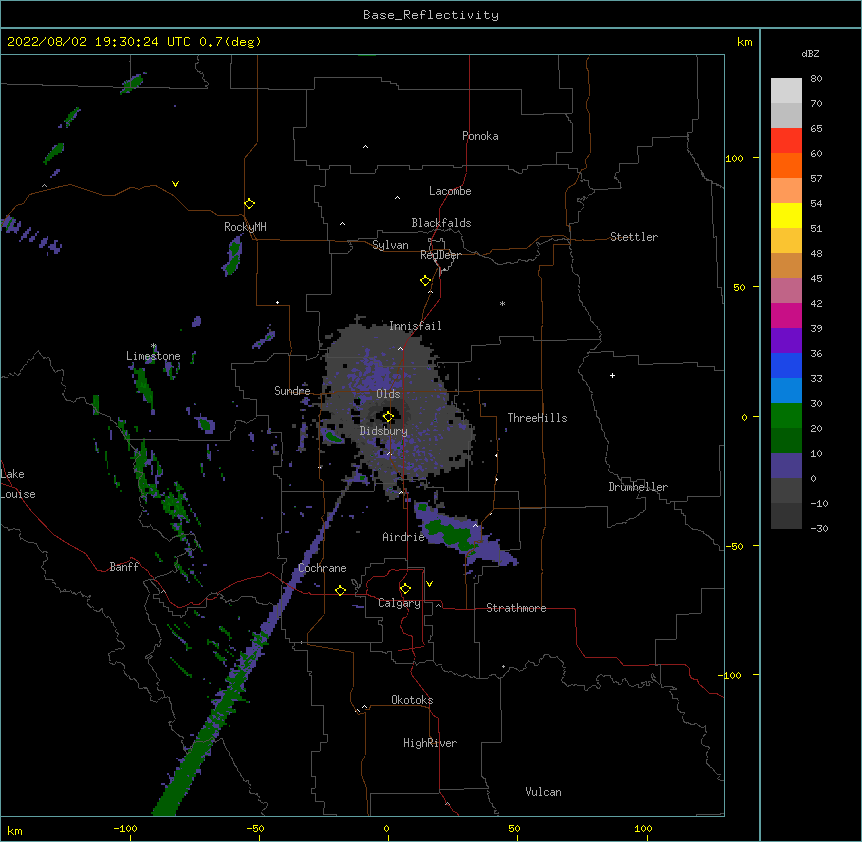Screen dimensions: 862x842
Task: Click the Banff label
Action: point(124,567)
